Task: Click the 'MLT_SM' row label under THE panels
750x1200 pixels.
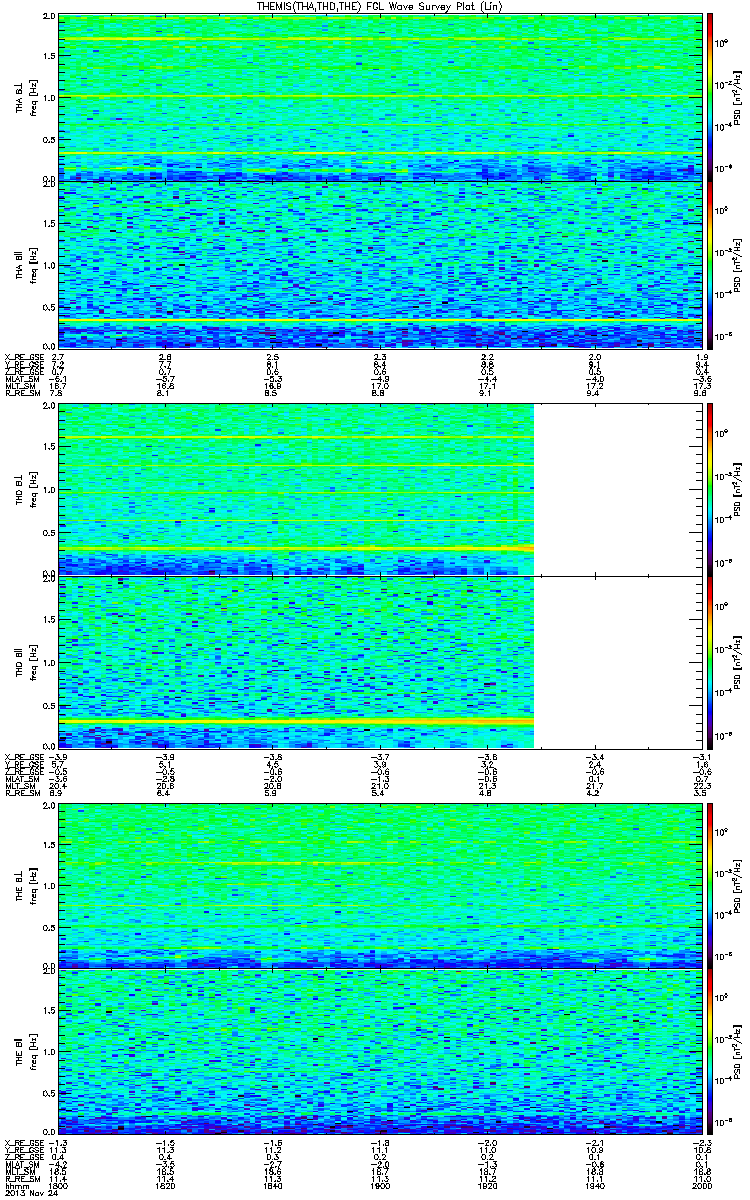Action: pos(19,1172)
